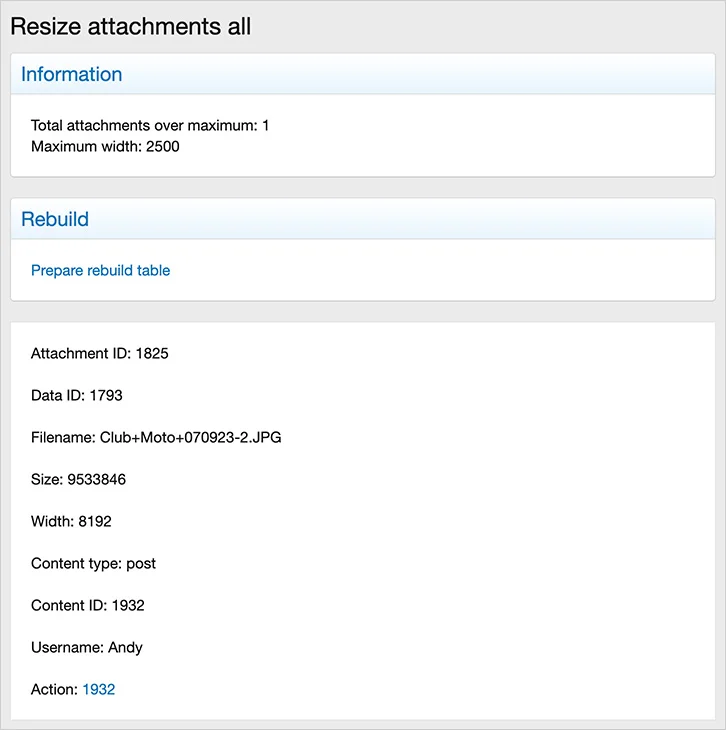
Task: Click the filename Club+Moto+070923-2.JPG
Action: (190, 437)
